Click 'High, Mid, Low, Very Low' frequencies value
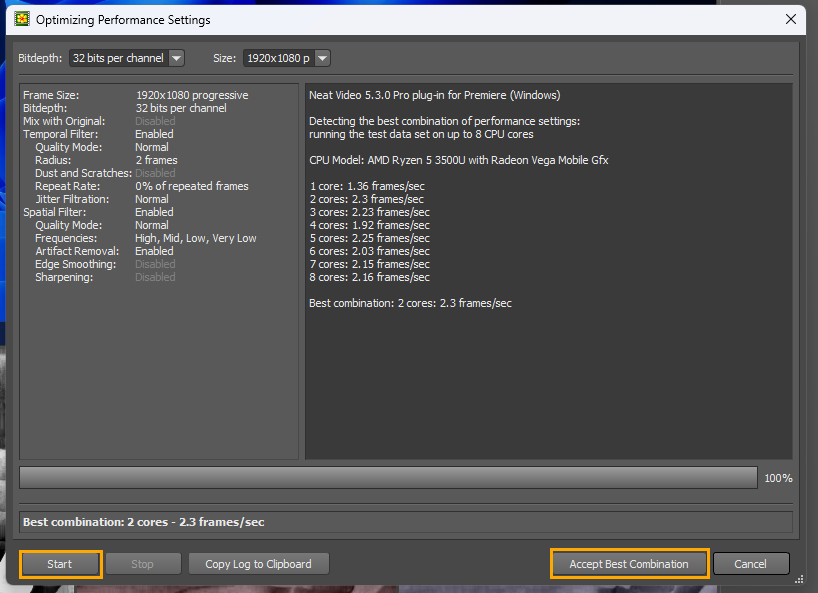This screenshot has width=818, height=593. pos(196,238)
